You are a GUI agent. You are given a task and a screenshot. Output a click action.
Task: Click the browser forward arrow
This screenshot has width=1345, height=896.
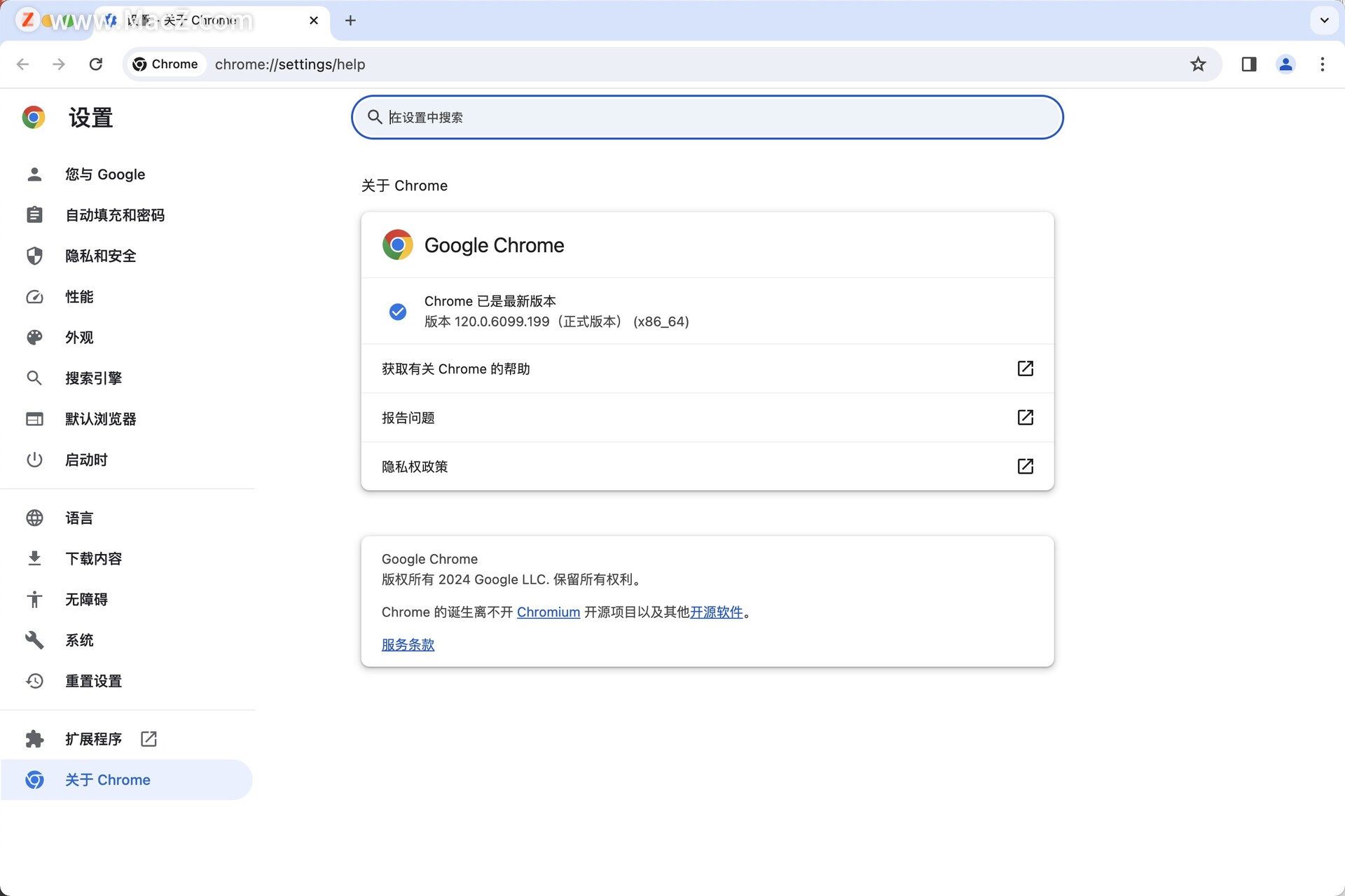click(x=59, y=64)
